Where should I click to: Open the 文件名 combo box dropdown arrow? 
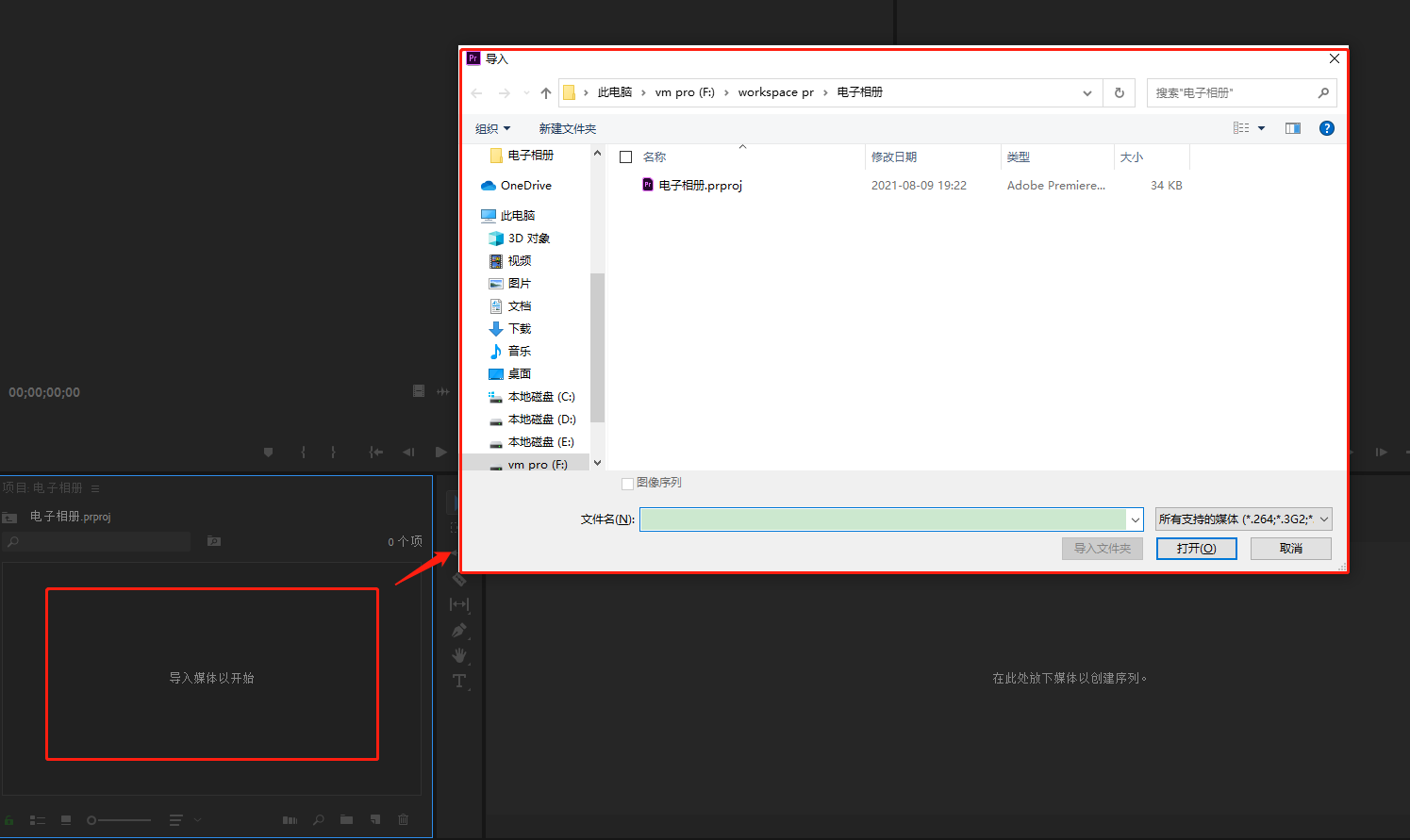(1135, 519)
